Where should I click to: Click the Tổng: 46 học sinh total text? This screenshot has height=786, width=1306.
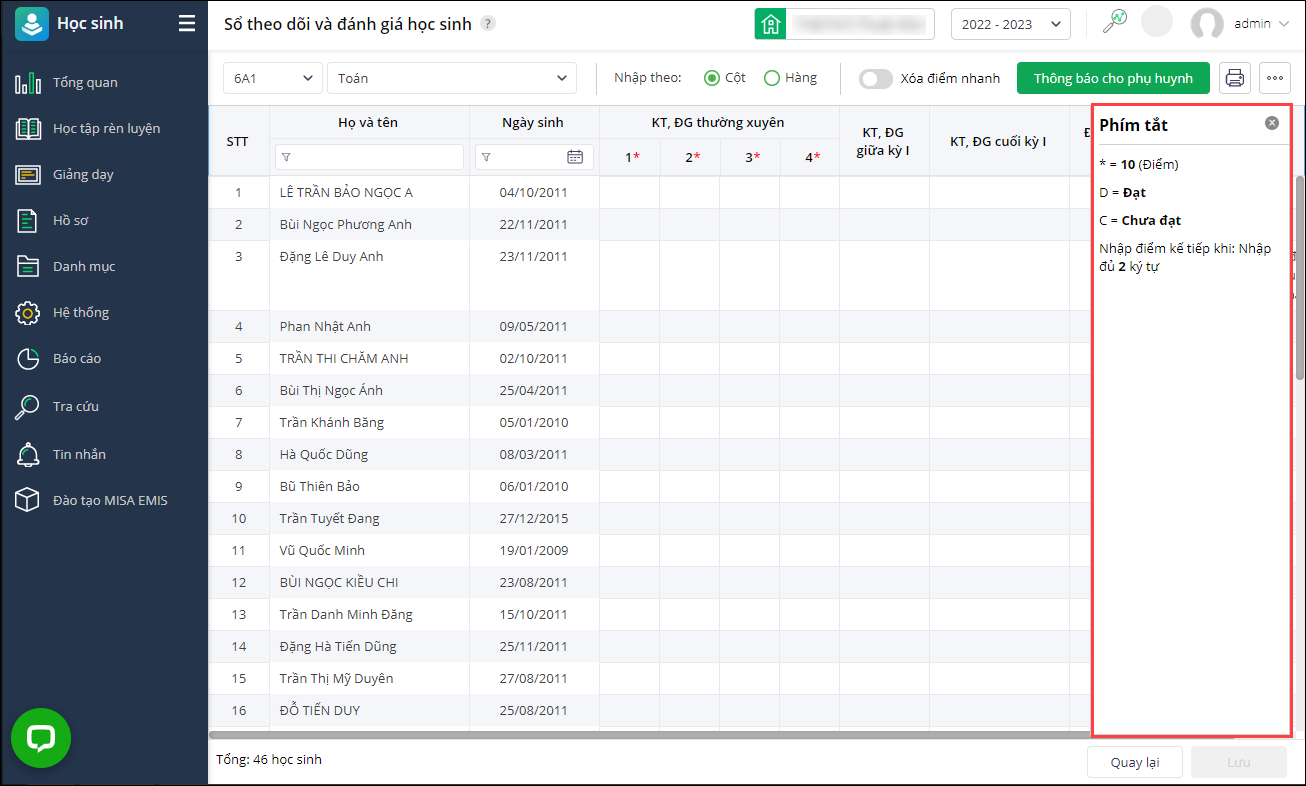pos(269,760)
